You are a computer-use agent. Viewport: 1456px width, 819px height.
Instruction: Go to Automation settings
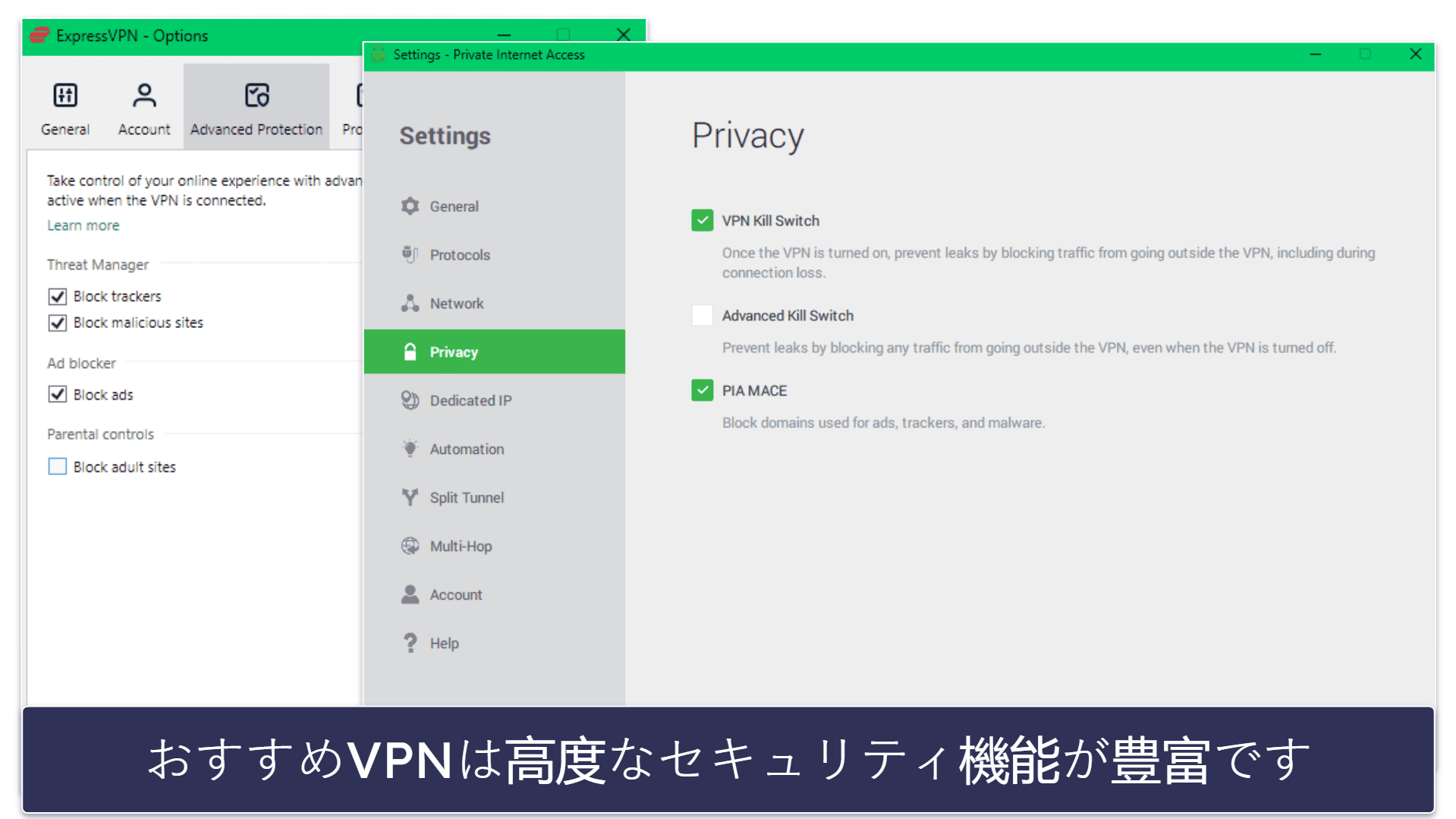click(495, 449)
